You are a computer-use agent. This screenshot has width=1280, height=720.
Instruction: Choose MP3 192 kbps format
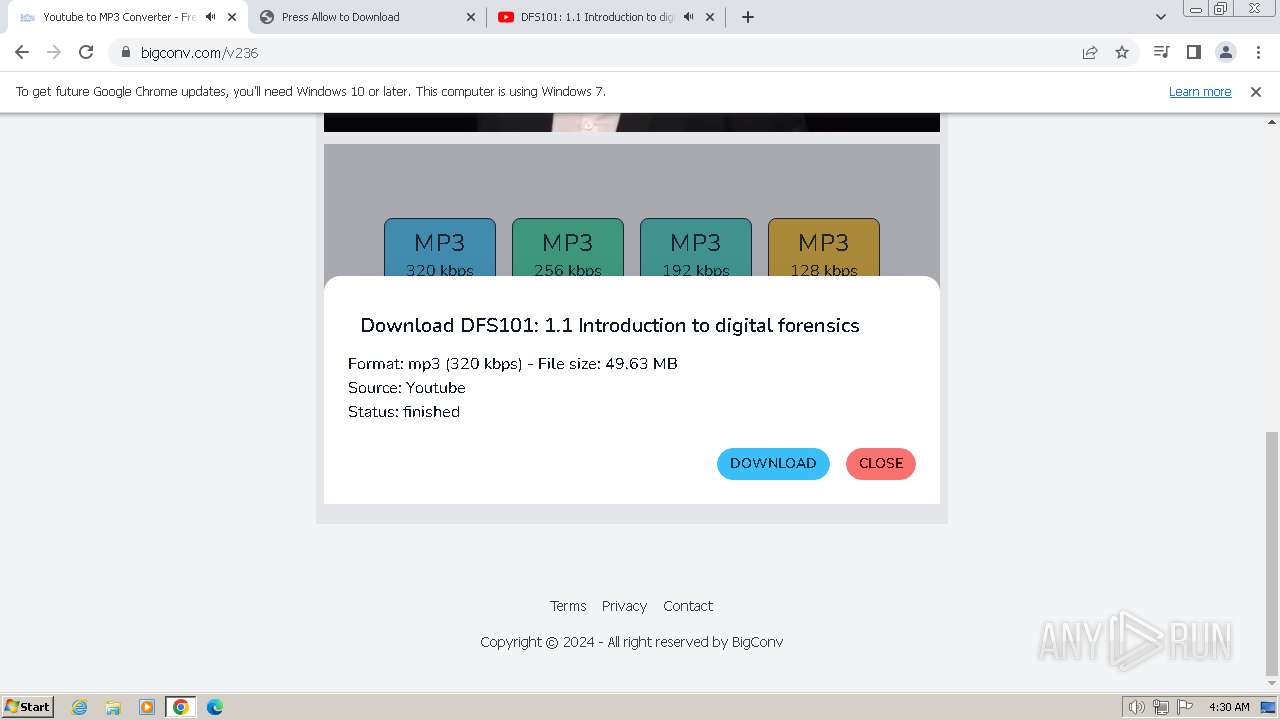696,248
